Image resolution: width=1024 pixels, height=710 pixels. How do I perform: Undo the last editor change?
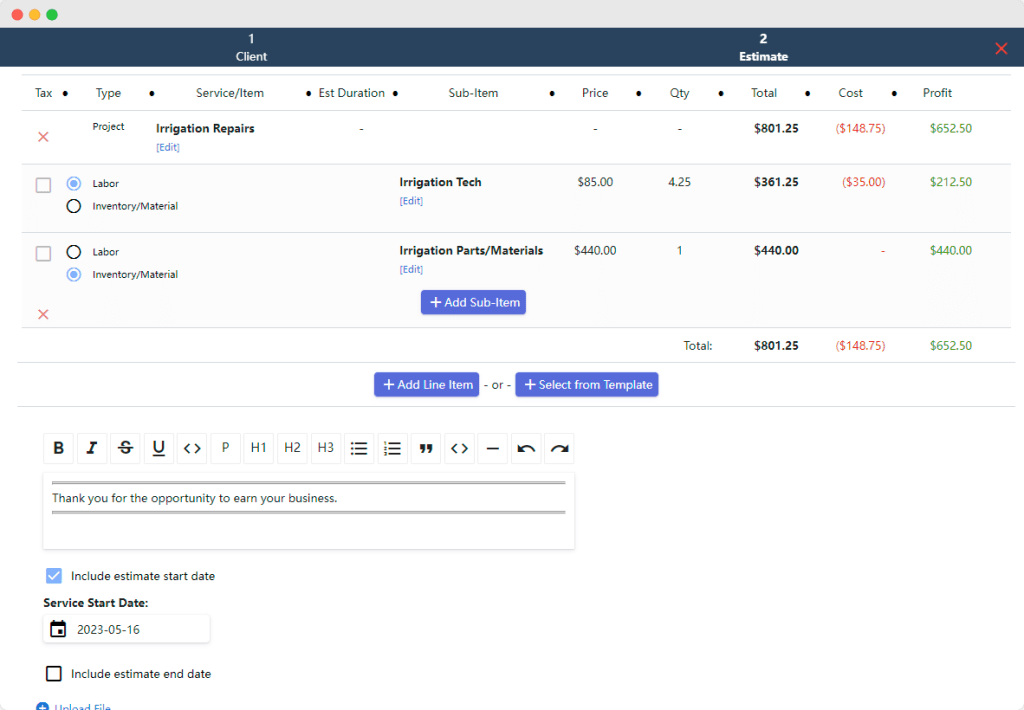pos(526,448)
